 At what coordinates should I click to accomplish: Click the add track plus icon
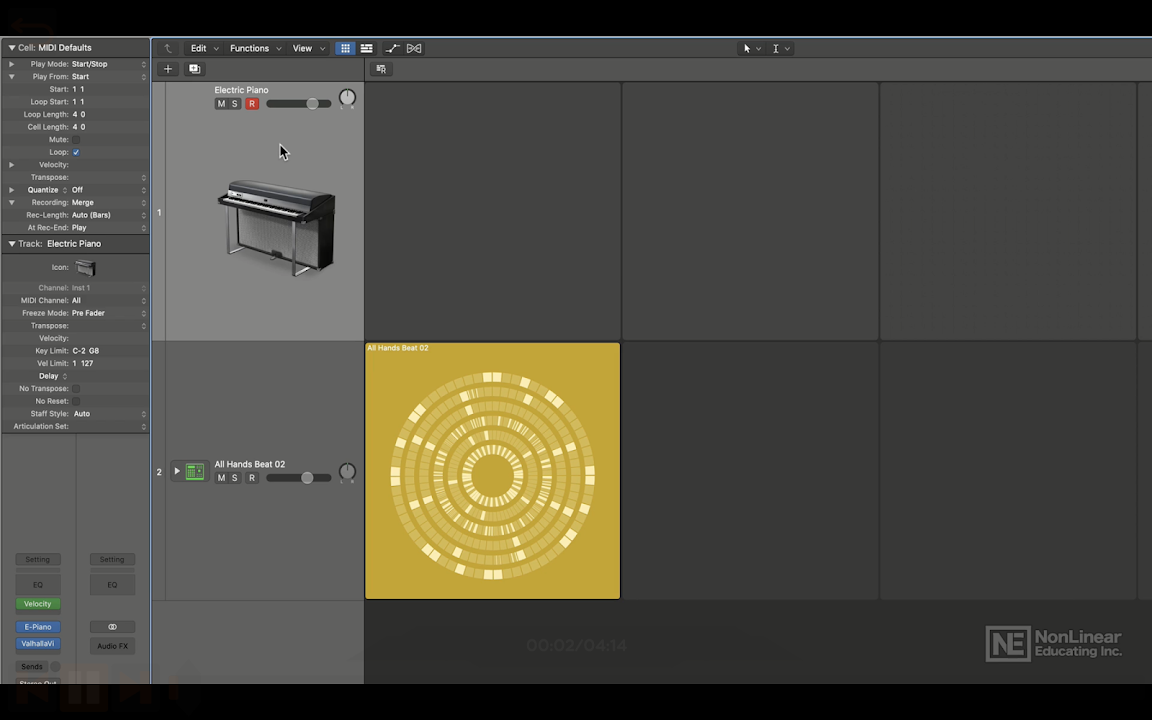pos(168,69)
